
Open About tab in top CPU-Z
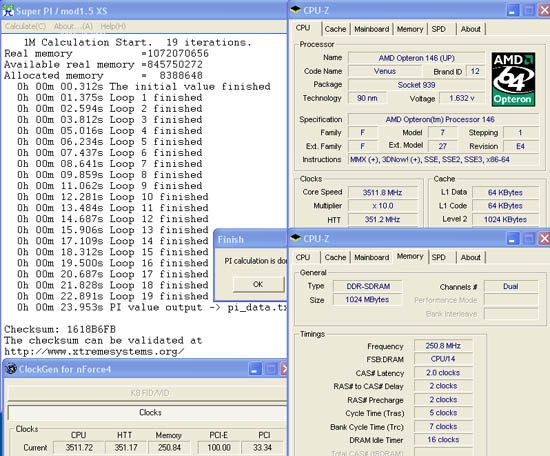pos(470,29)
